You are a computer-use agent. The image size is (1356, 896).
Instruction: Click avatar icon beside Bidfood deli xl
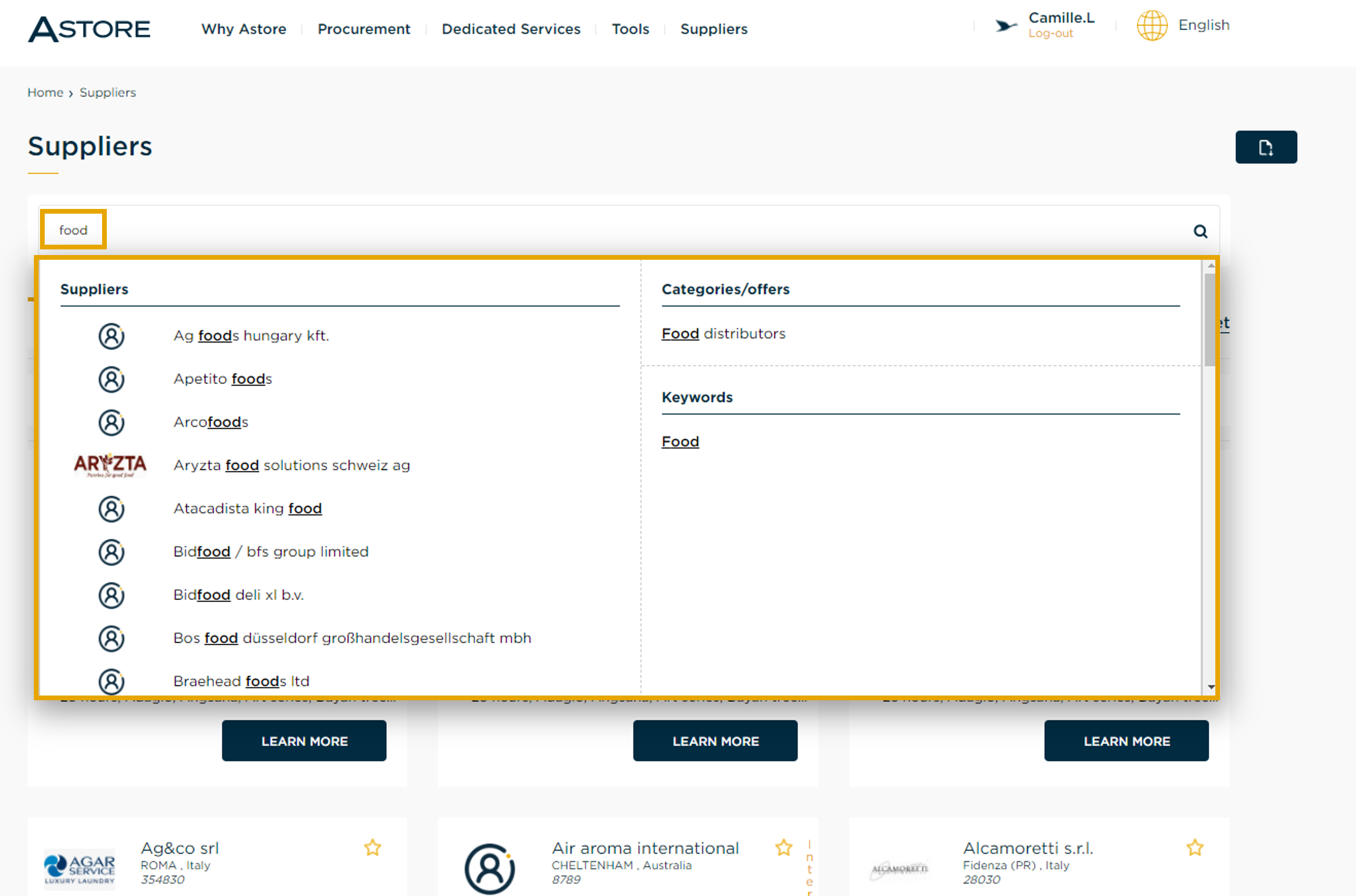[112, 595]
